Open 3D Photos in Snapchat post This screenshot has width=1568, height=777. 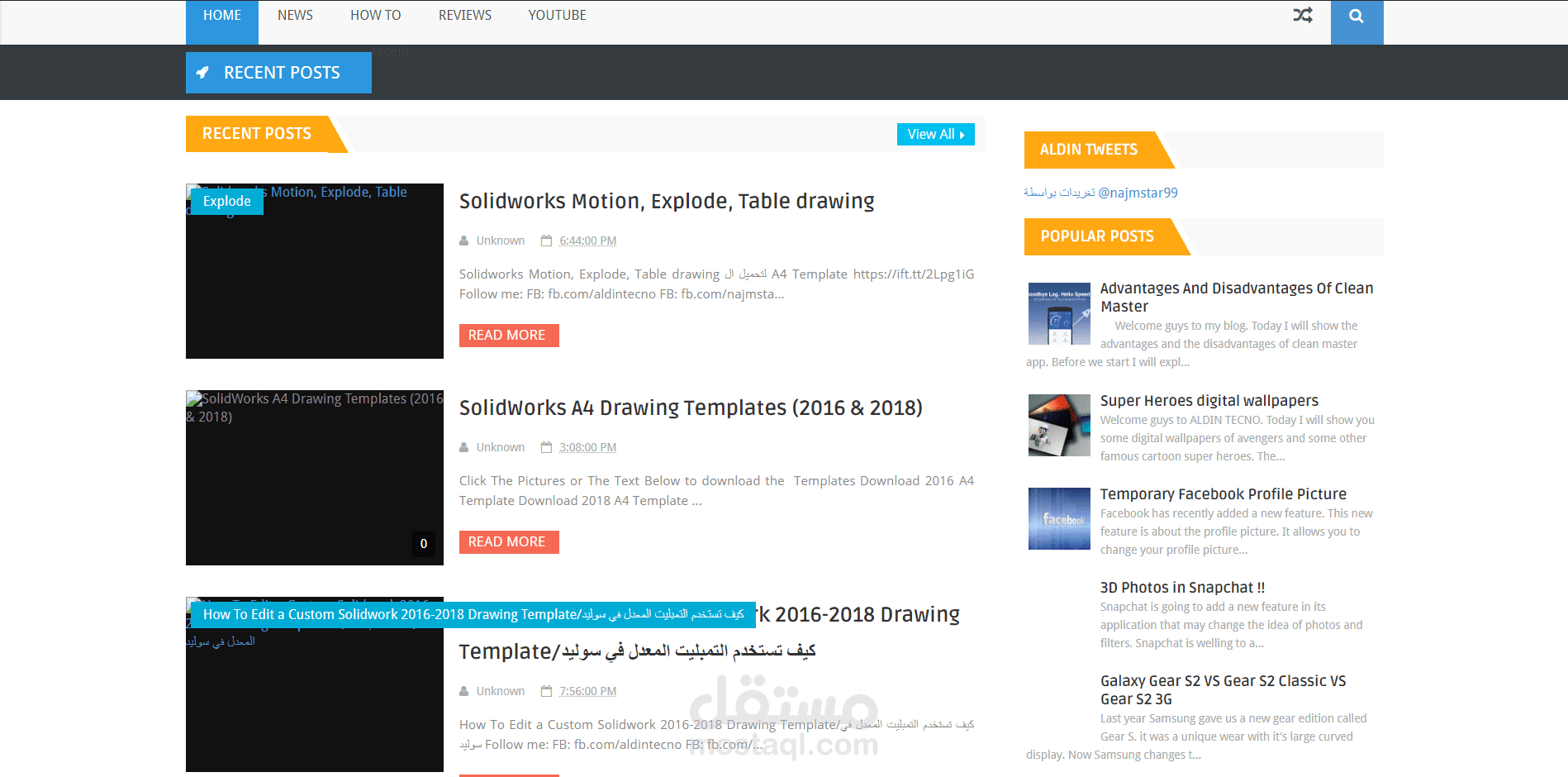[x=1183, y=588]
